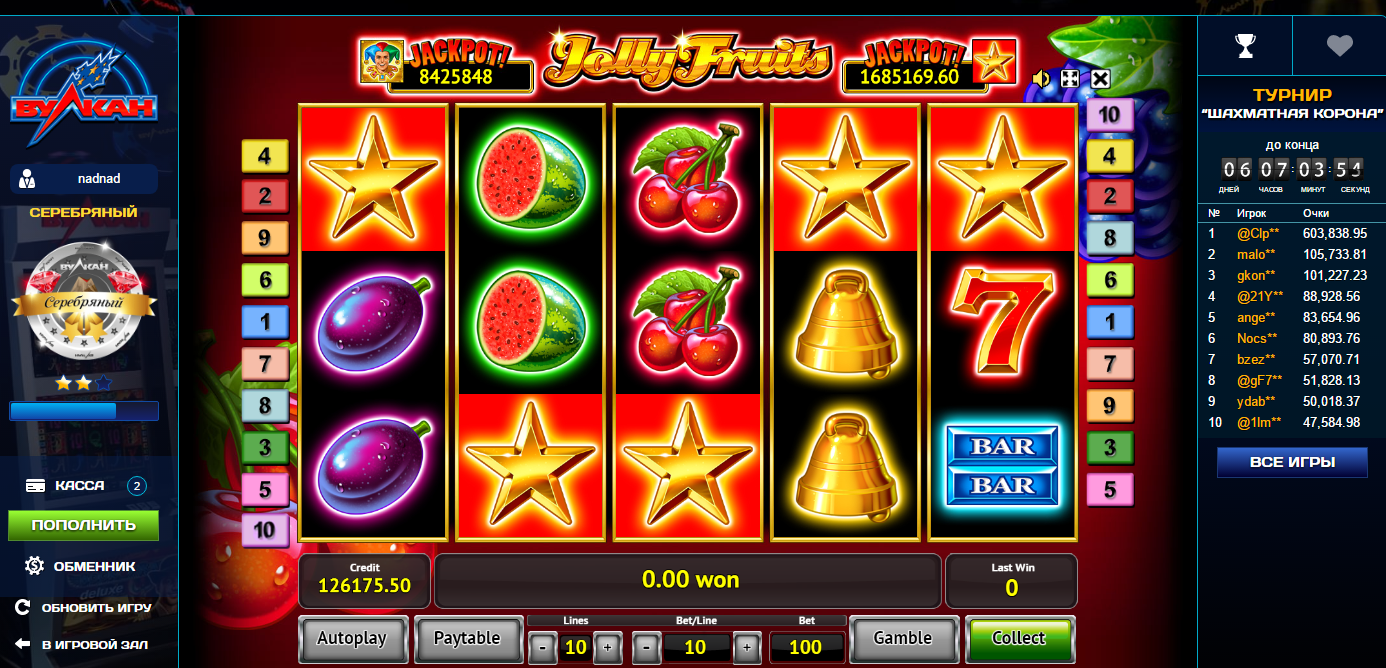Click the blue level progress bar
This screenshot has width=1386, height=668.
(x=84, y=411)
